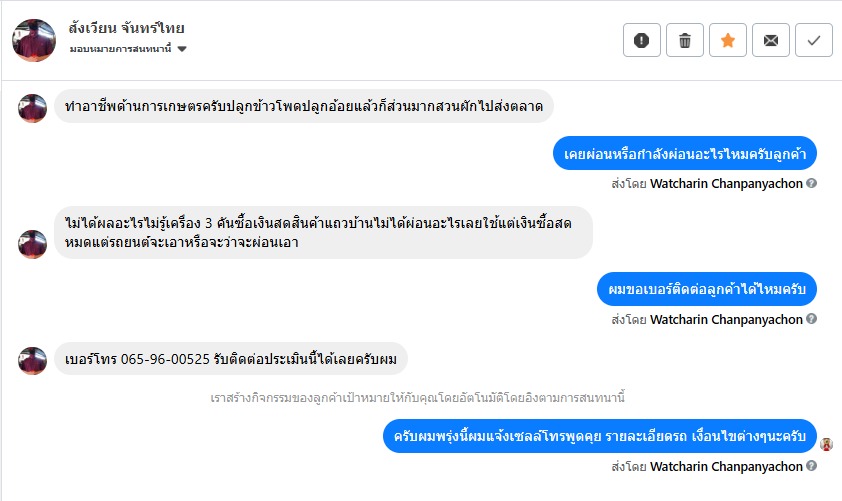The height and width of the screenshot is (501, 842).
Task: Mark conversation unread with envelope icon
Action: pos(771,40)
